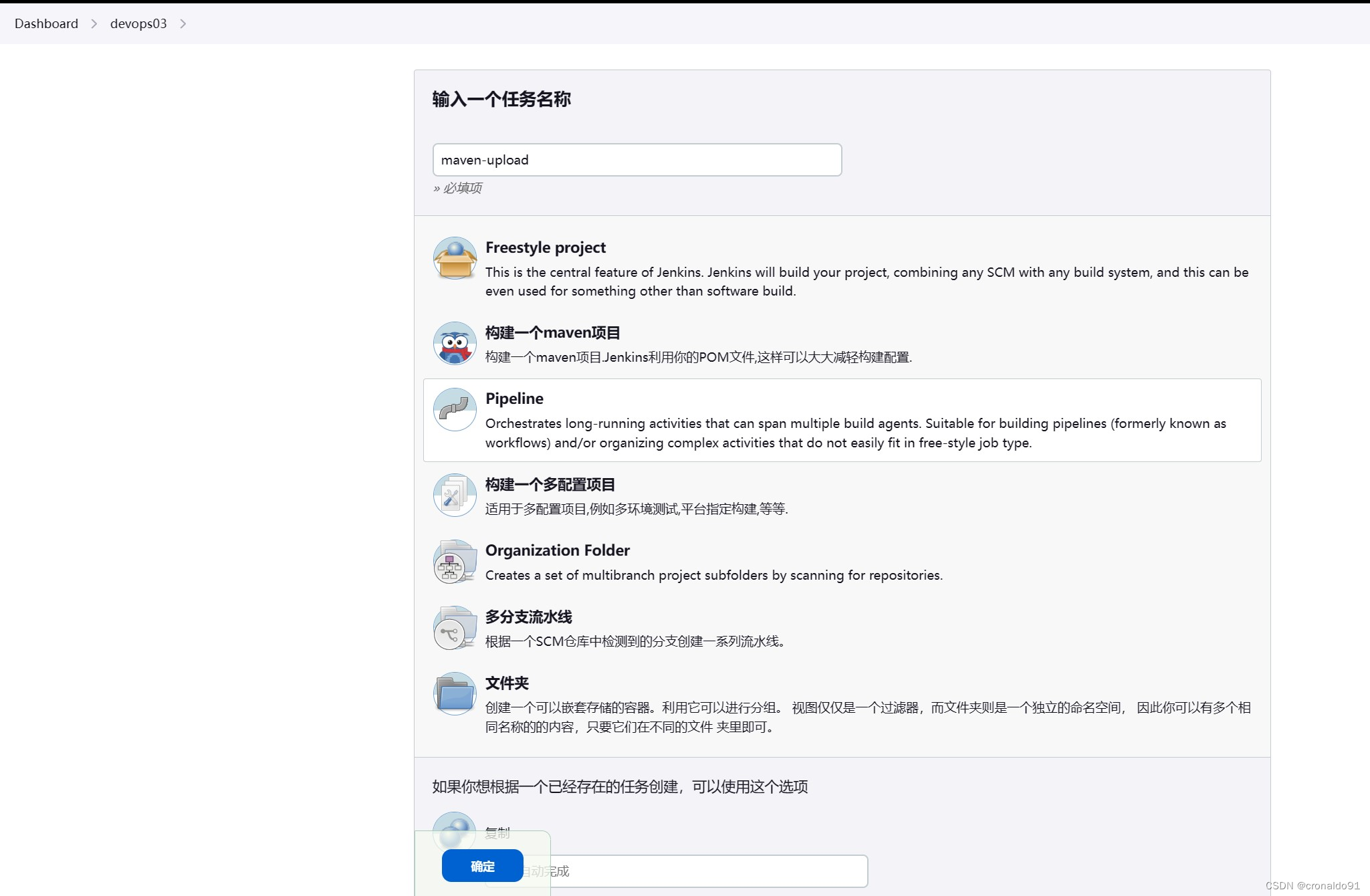Viewport: 1370px width, 896px height.
Task: Click the 多配置项目 description text
Action: (637, 509)
